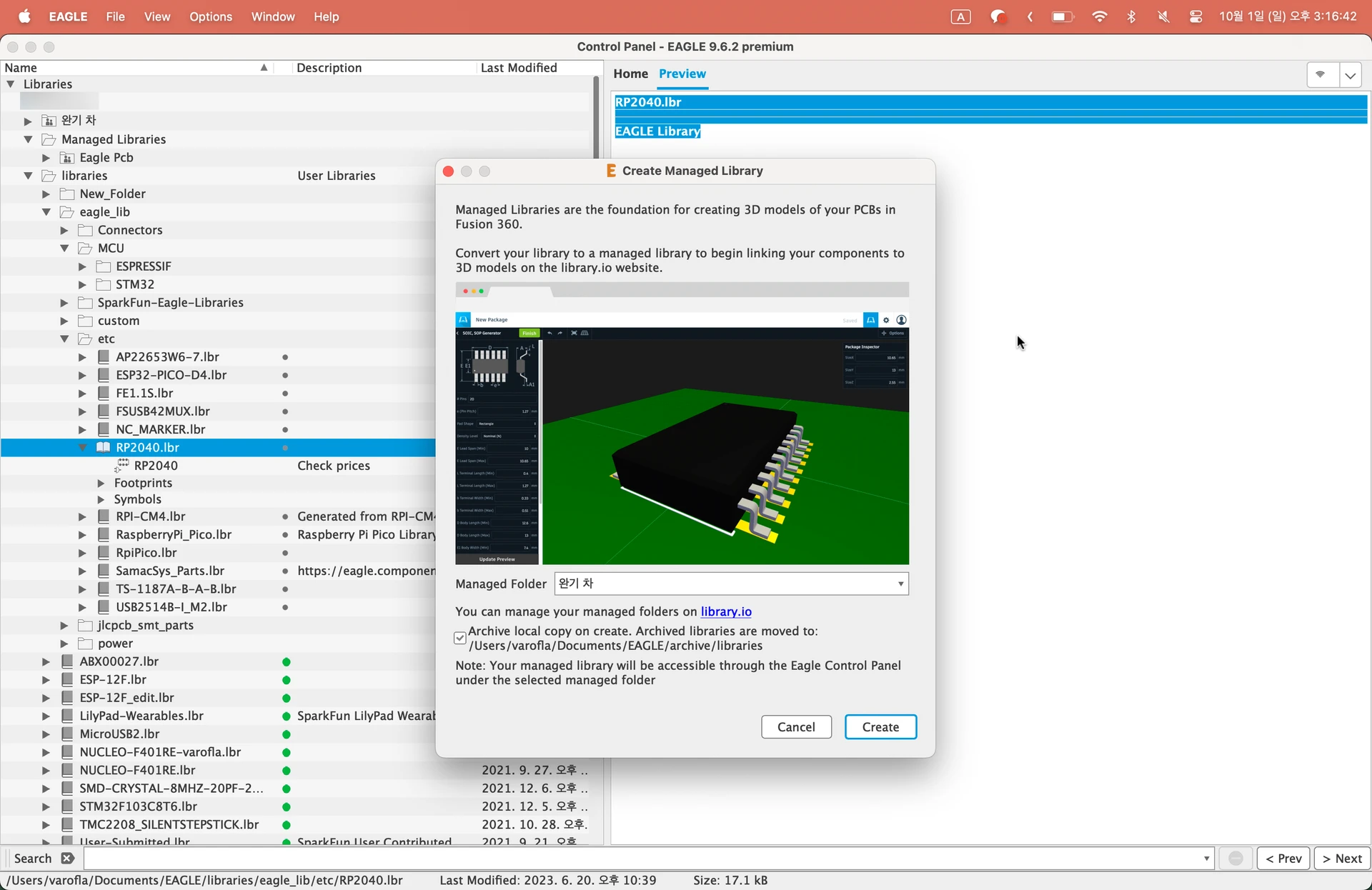The height and width of the screenshot is (890, 1372).
Task: Open macOS Control Center icon in menu bar
Action: point(1195,16)
